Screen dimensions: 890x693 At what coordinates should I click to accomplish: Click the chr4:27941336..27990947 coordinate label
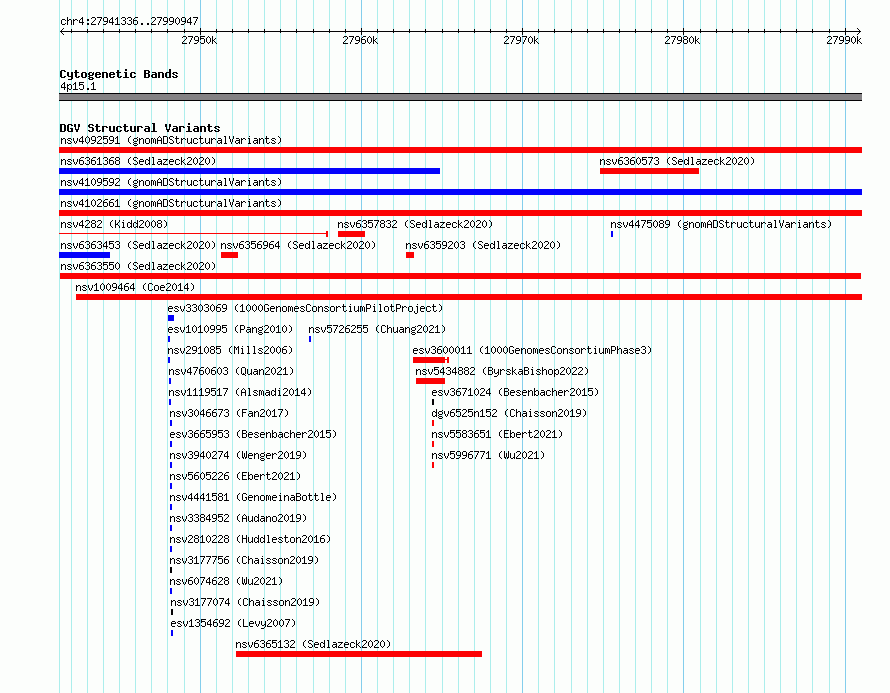coord(129,21)
